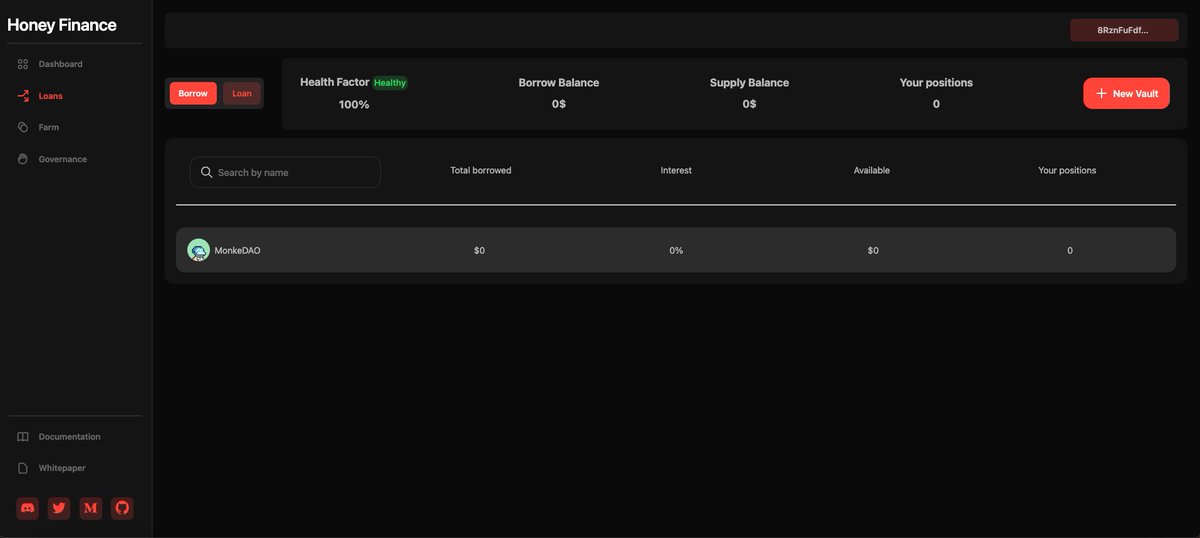
Task: Click the Available column header
Action: pos(872,171)
